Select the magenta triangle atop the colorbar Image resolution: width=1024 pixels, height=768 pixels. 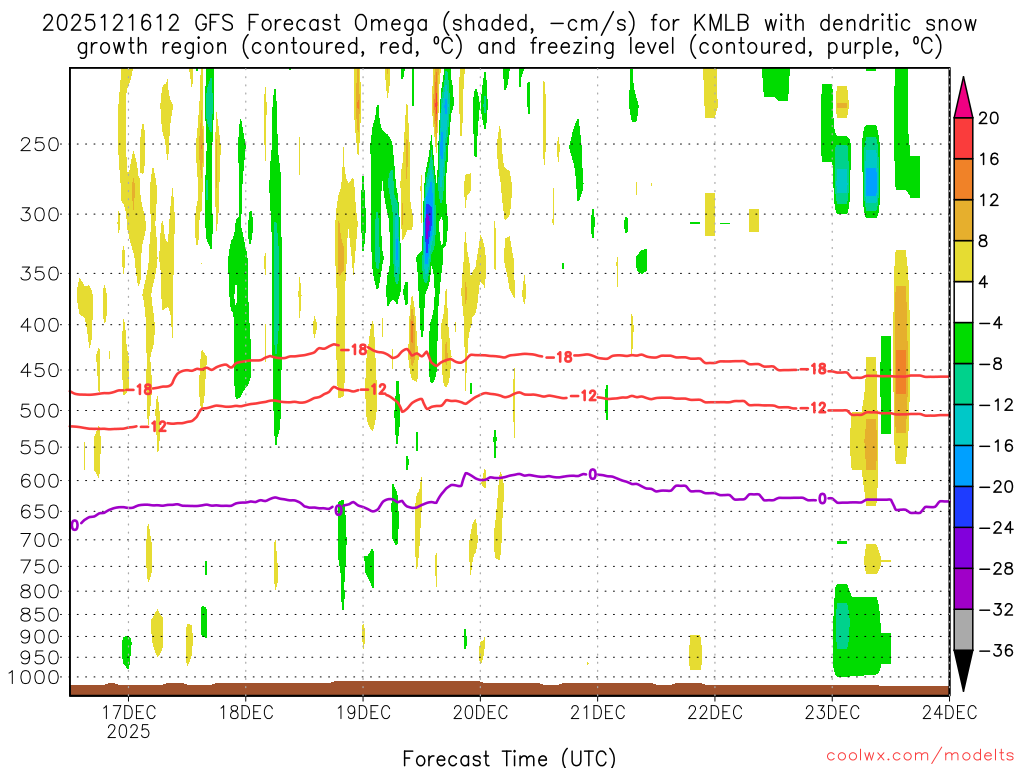963,98
